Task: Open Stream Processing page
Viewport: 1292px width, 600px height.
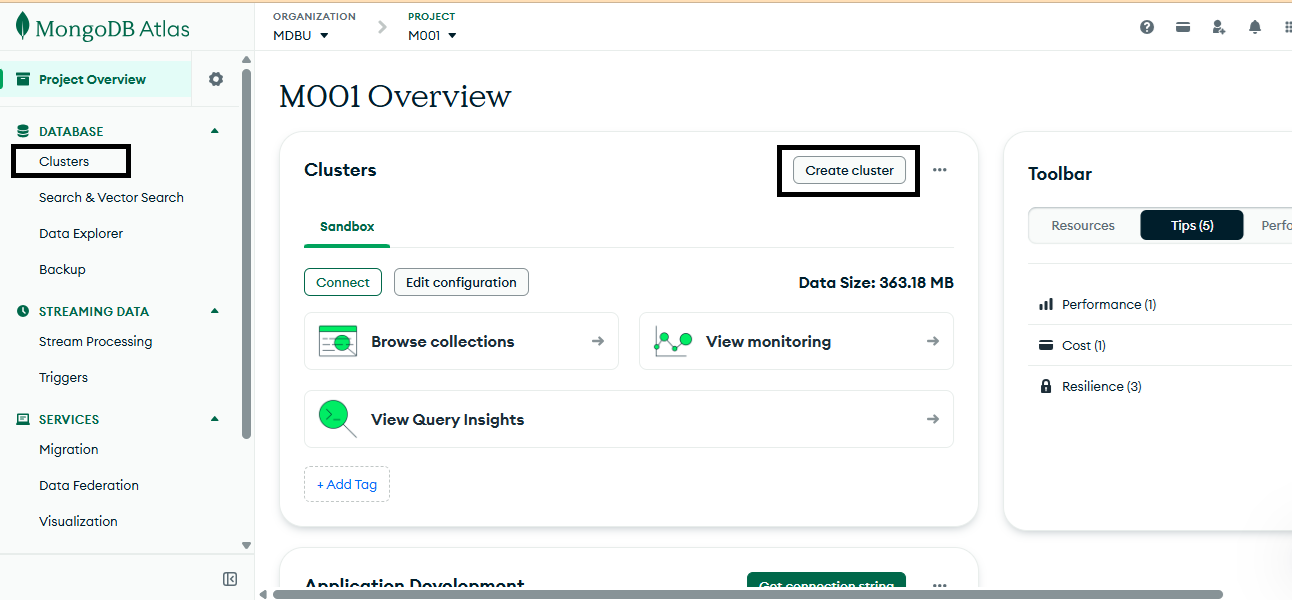Action: tap(95, 341)
